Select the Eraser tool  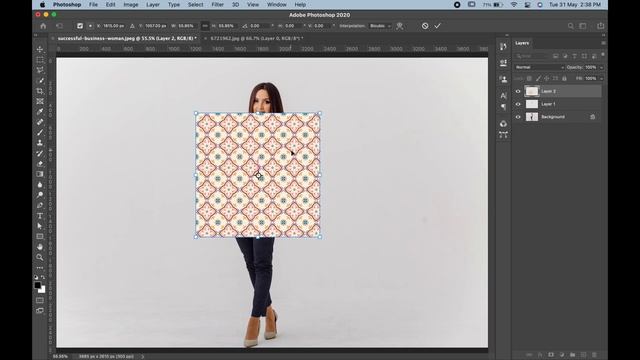point(40,164)
